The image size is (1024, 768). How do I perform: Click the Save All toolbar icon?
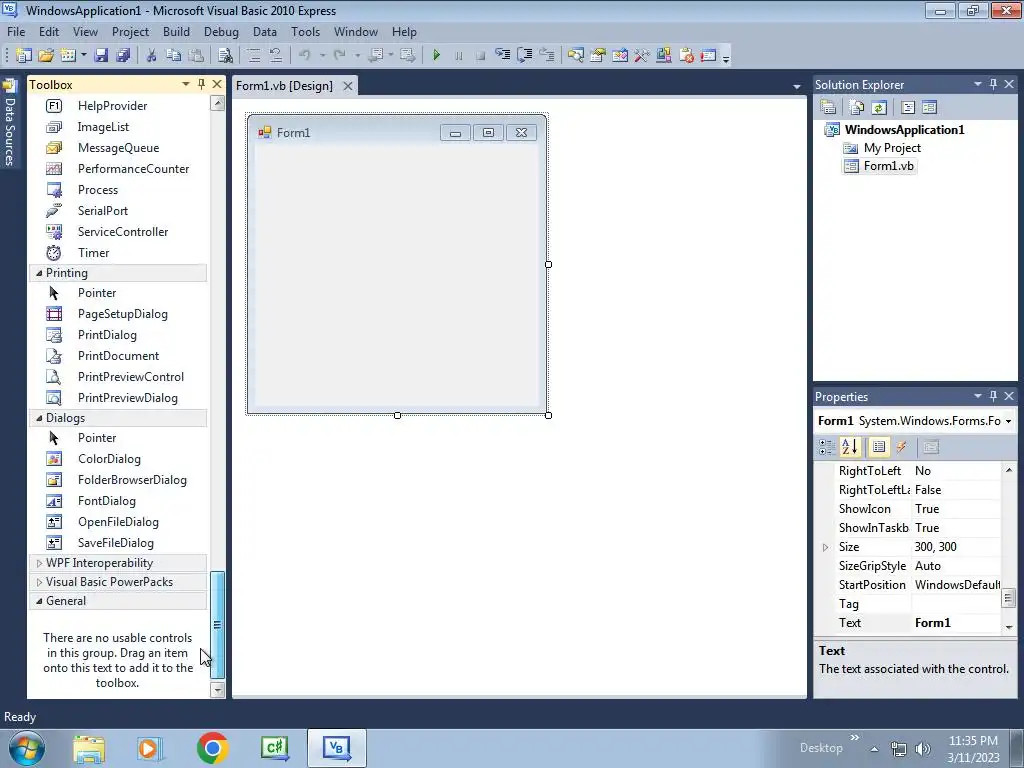[x=123, y=56]
